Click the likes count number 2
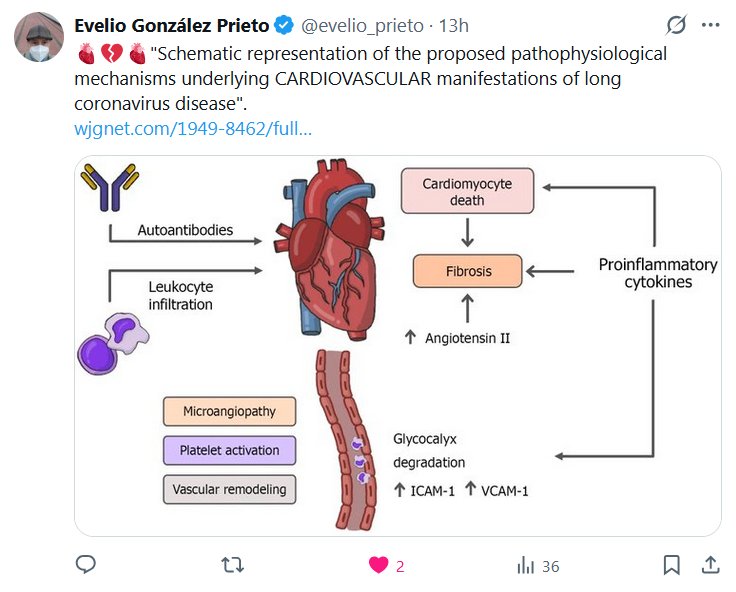 click(400, 566)
